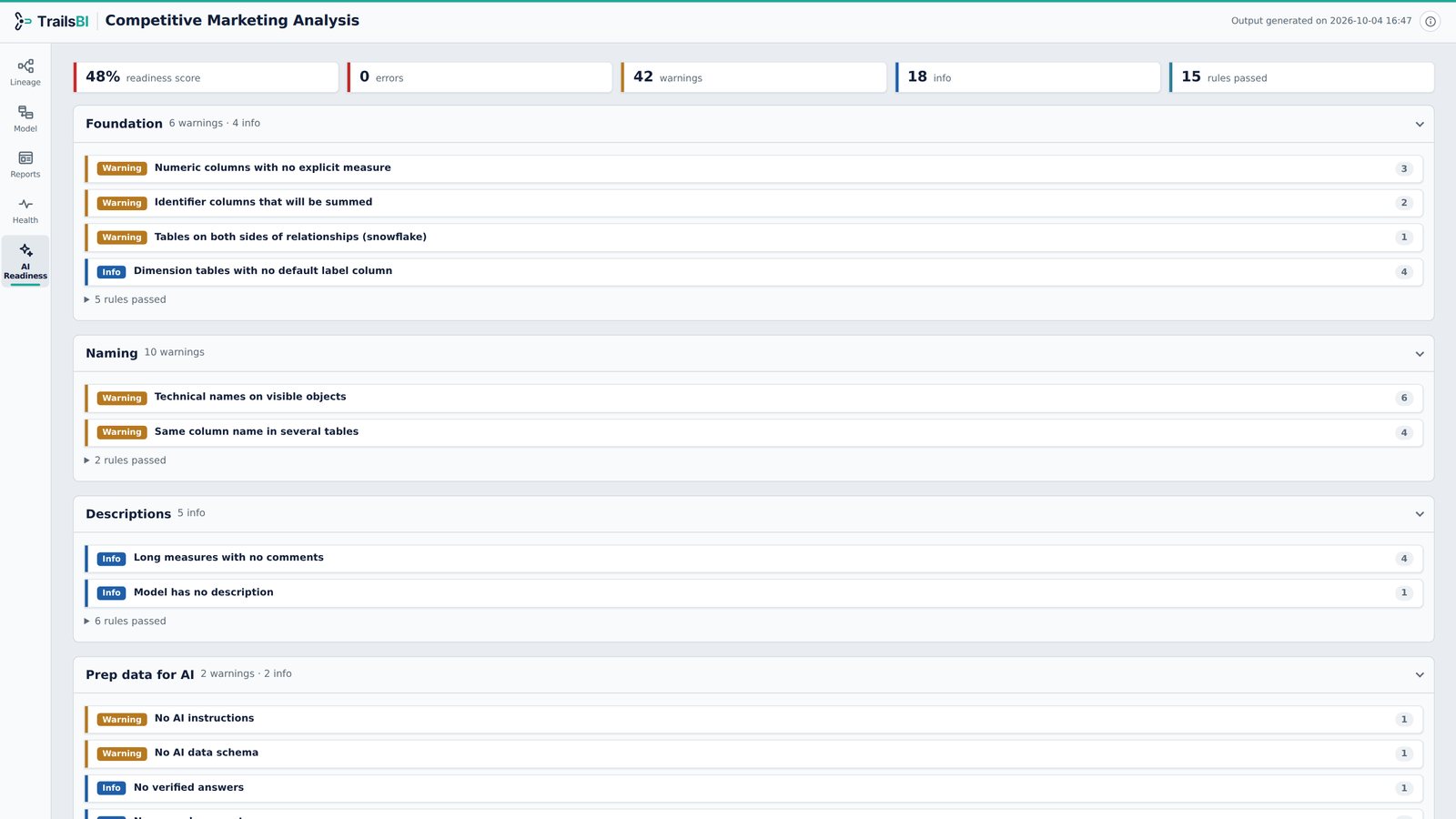Click the 0 errors summary card

point(480,77)
